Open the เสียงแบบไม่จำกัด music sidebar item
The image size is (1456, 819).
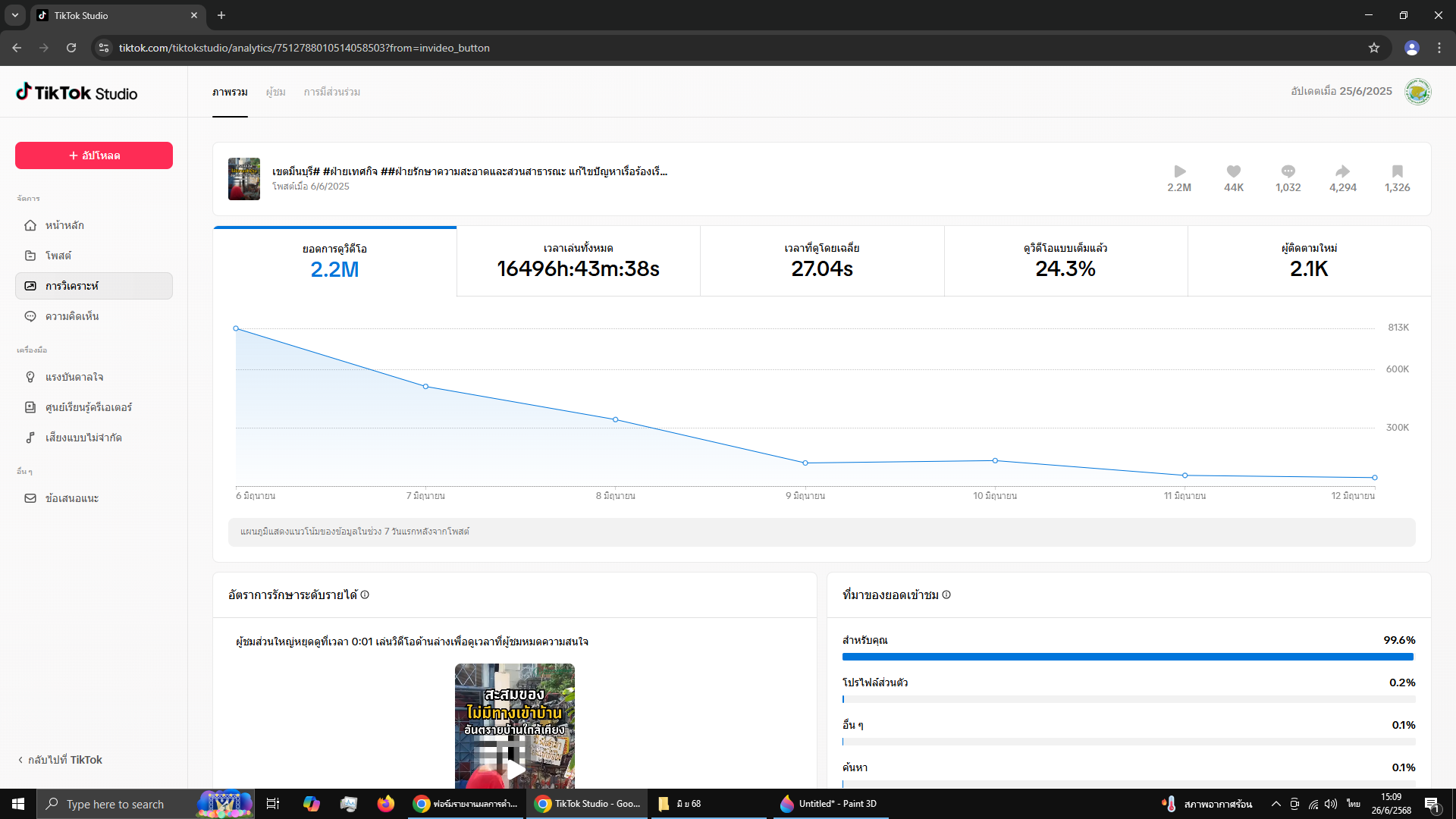[x=83, y=438]
